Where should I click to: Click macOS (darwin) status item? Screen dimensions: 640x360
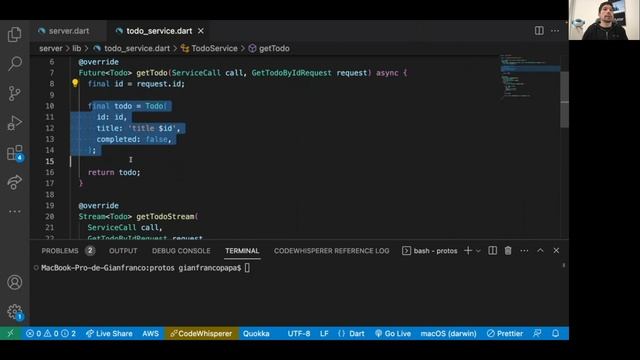tap(449, 333)
